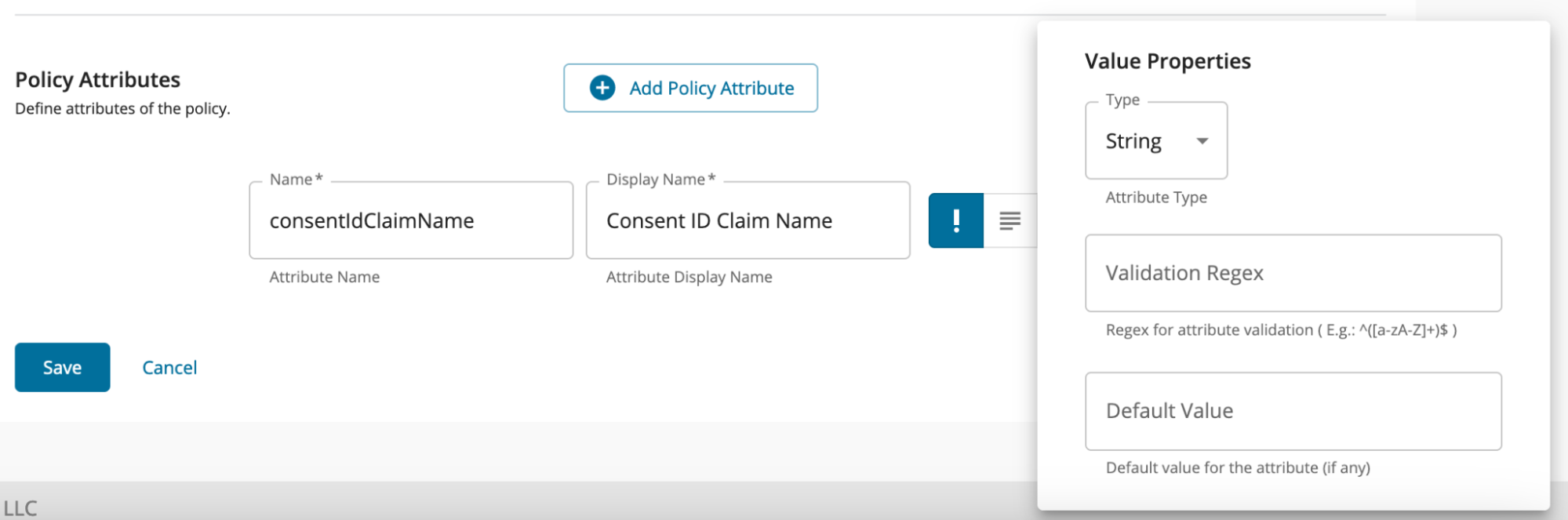Click 'Define attributes of the policy.' text

click(122, 108)
